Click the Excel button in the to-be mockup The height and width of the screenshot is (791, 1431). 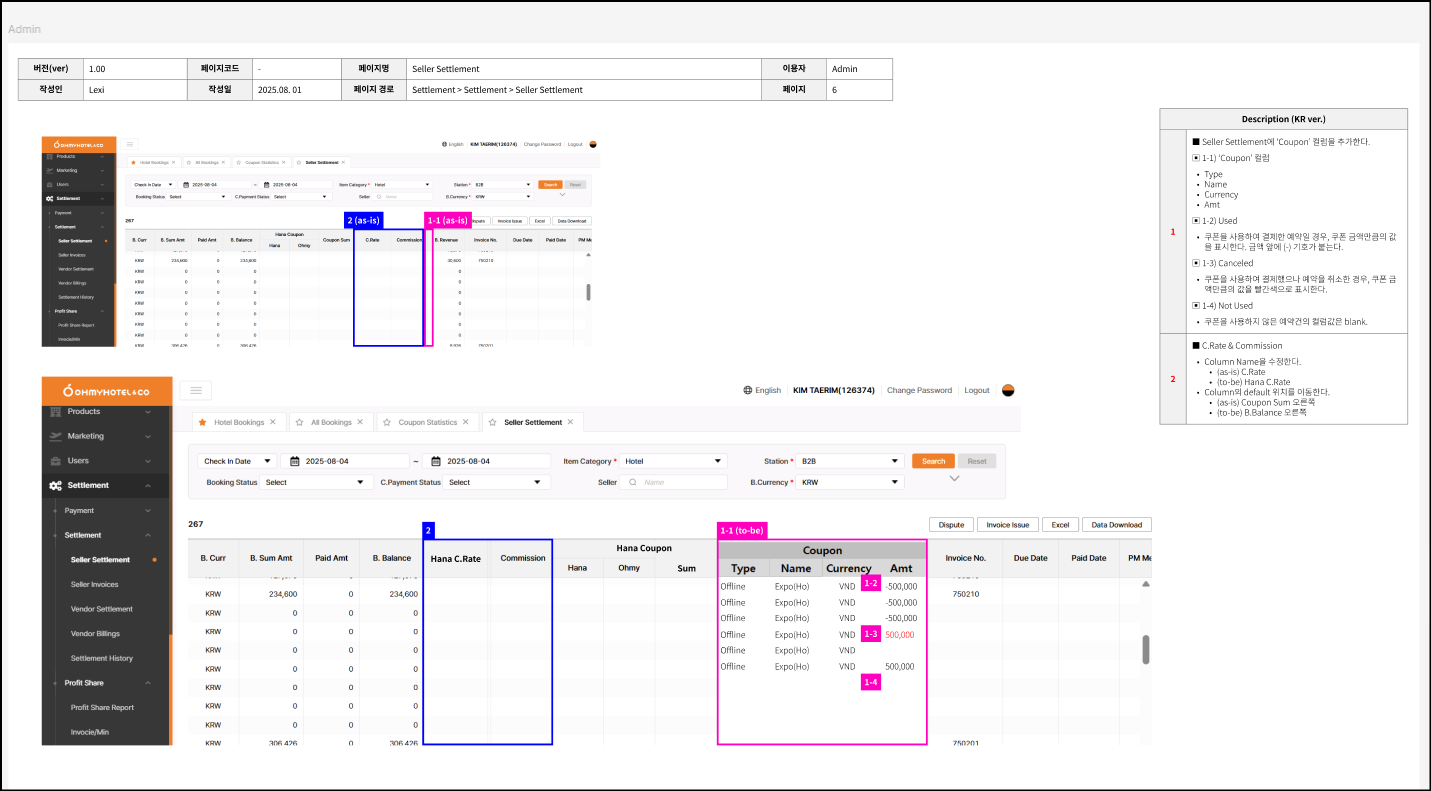1060,524
